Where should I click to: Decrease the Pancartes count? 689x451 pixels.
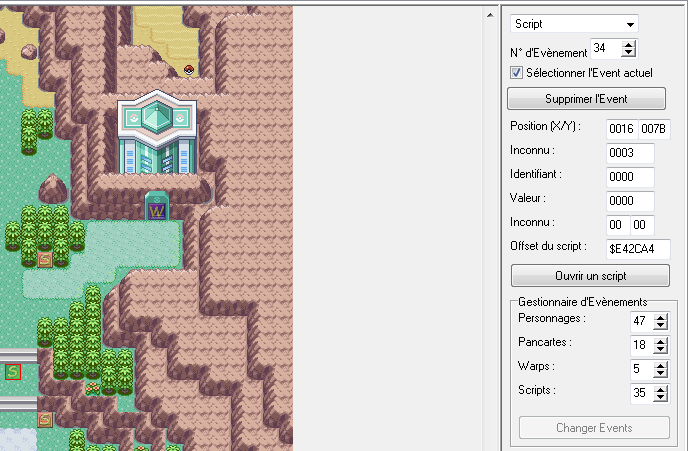[660, 349]
